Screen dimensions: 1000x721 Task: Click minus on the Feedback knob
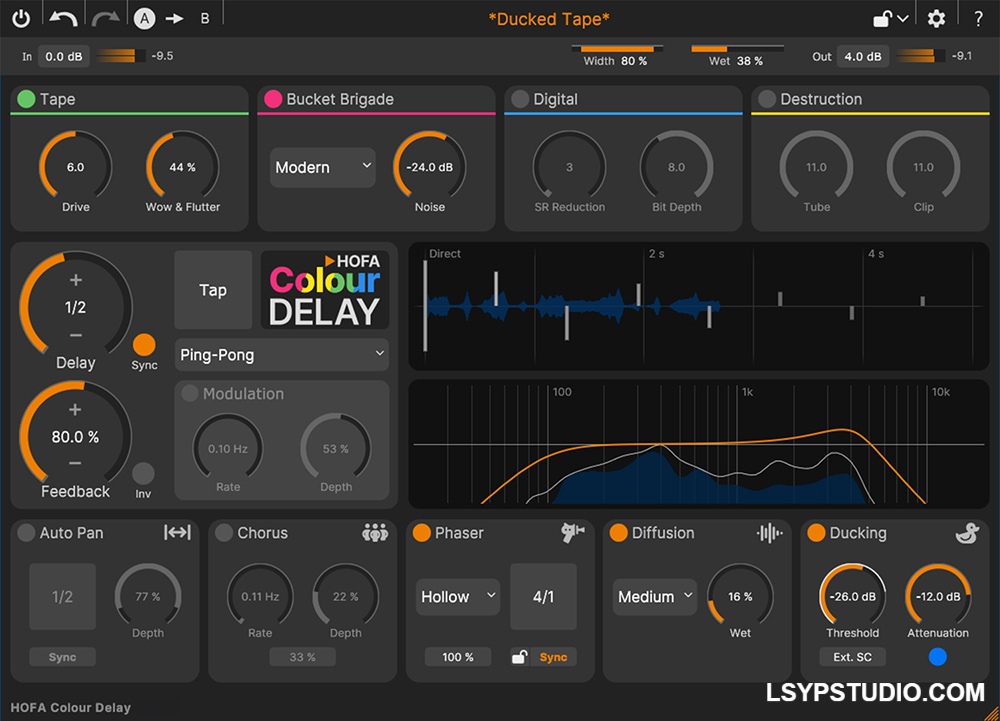click(75, 463)
